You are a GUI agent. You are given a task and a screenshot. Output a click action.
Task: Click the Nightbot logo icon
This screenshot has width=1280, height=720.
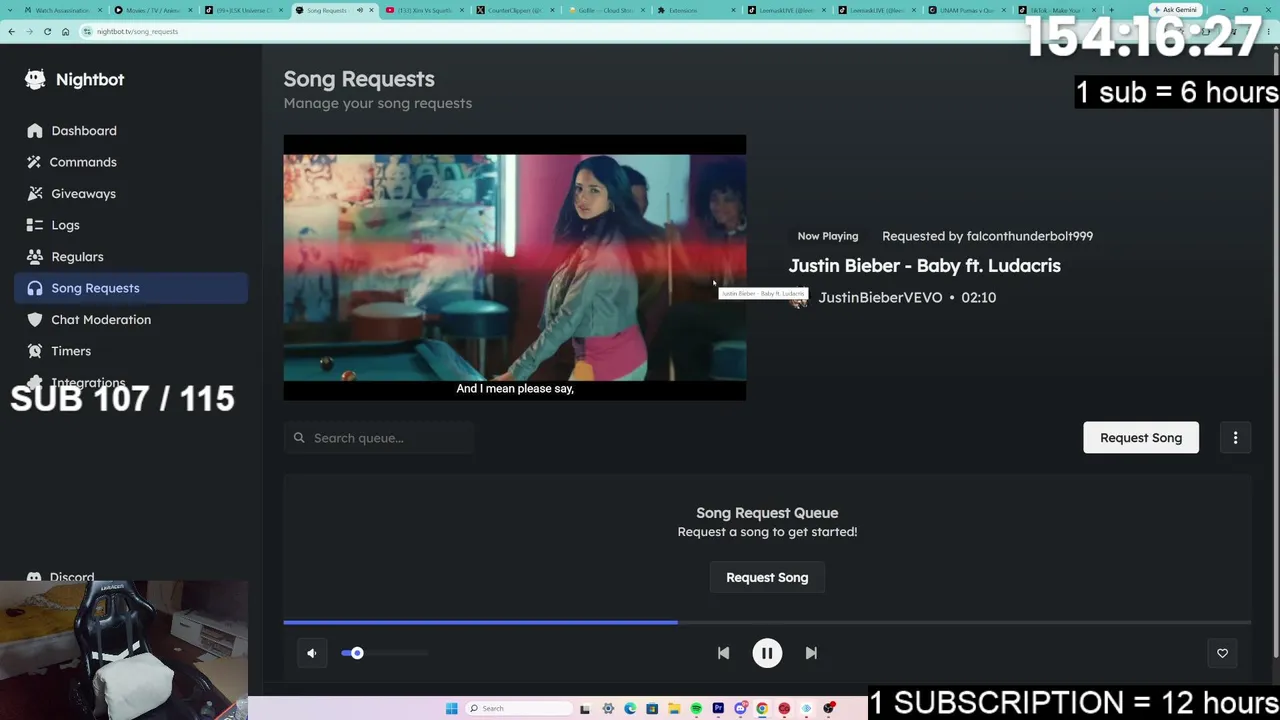click(x=35, y=80)
